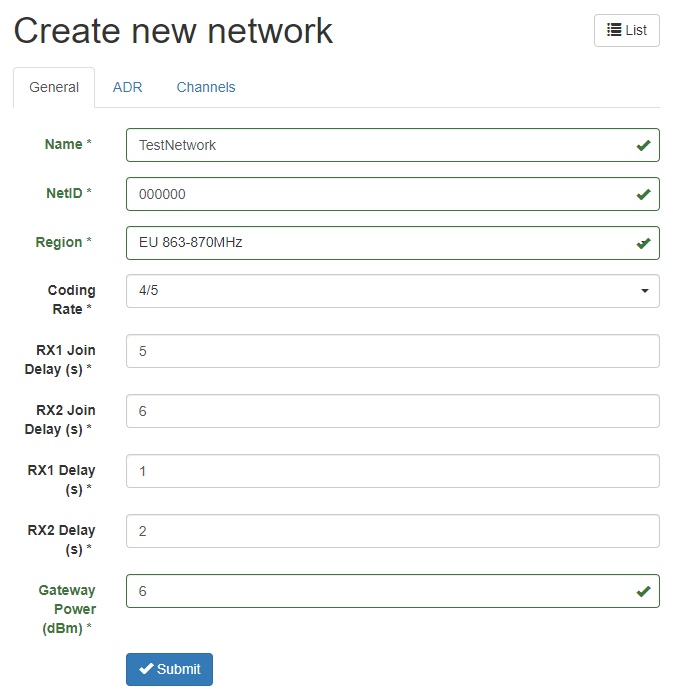
Task: Click the white checkmark icon on Submit
Action: pyautogui.click(x=146, y=669)
